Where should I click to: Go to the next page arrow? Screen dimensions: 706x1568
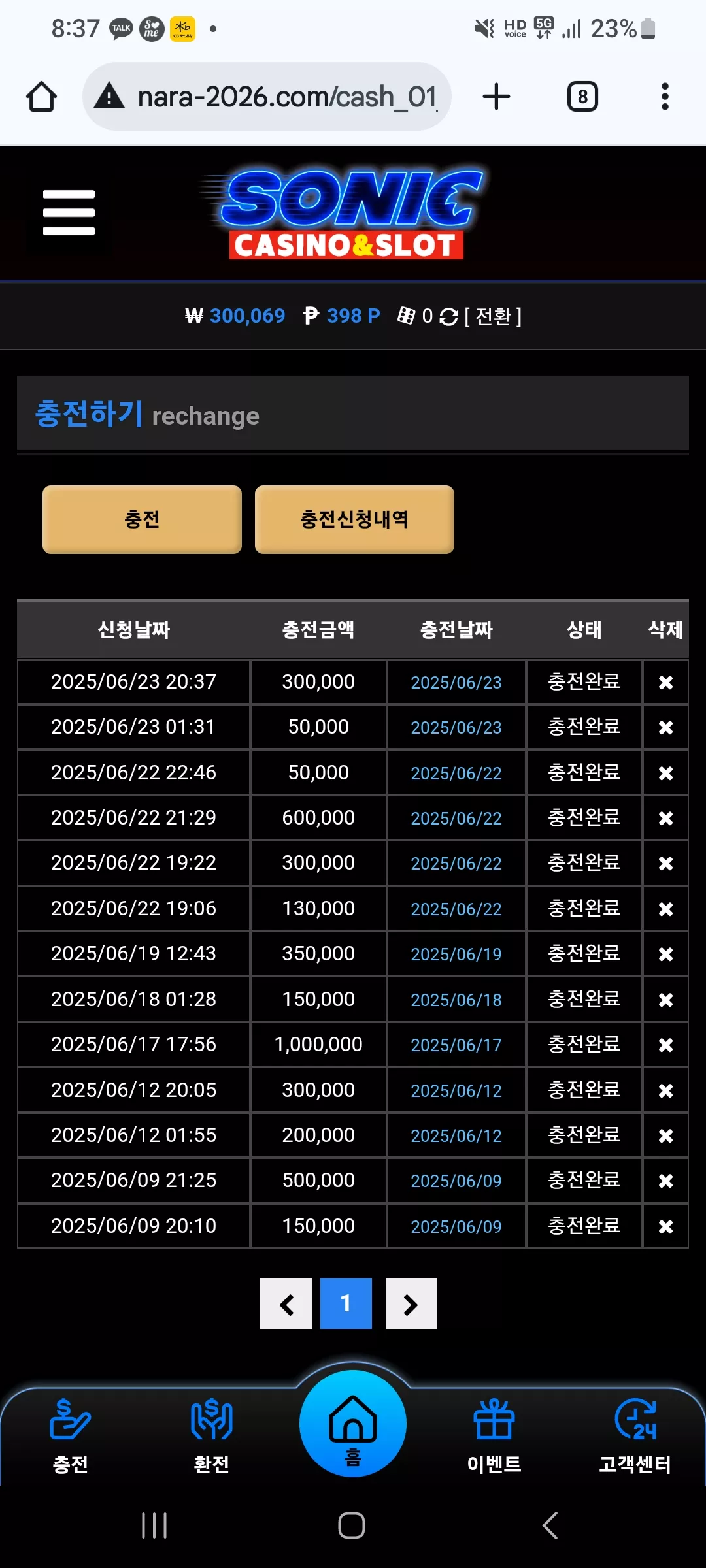tap(411, 1303)
